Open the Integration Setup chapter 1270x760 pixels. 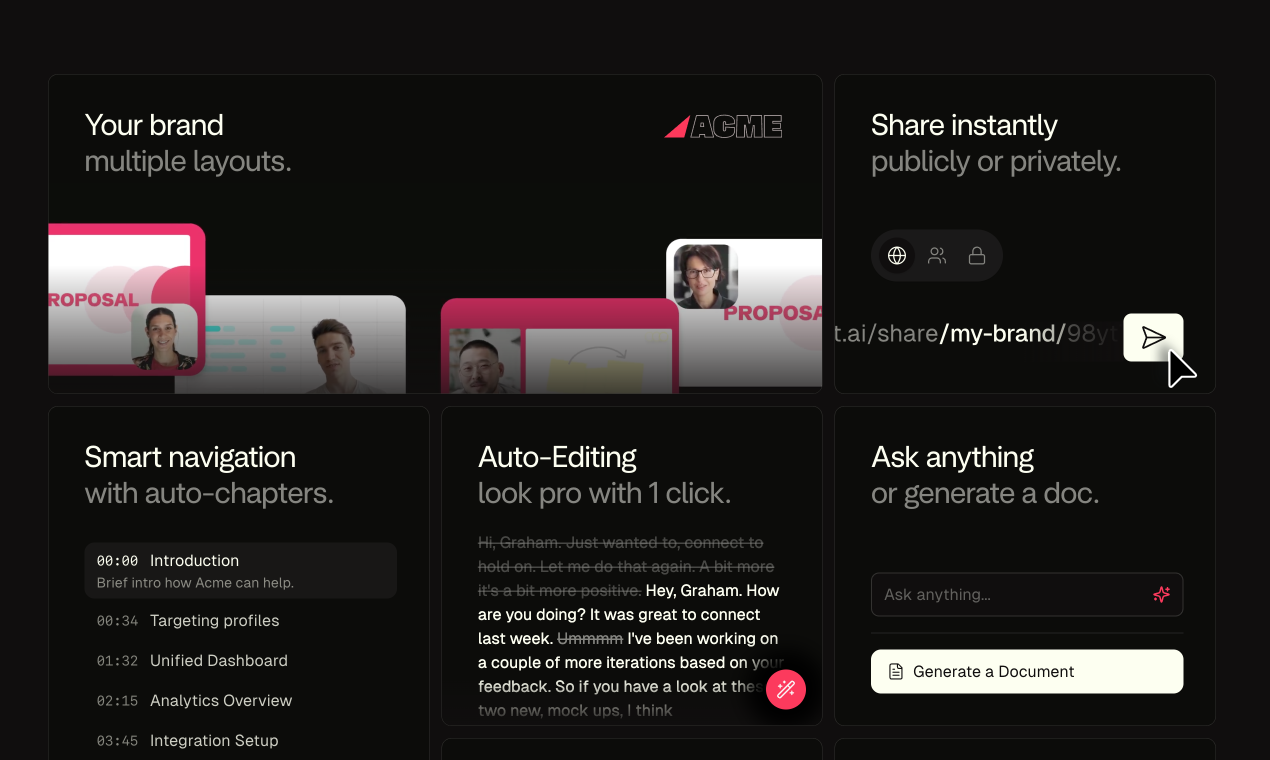pos(214,740)
